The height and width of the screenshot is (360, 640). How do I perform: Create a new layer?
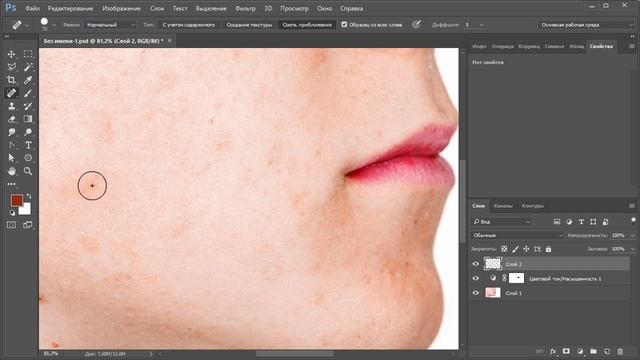(607, 351)
